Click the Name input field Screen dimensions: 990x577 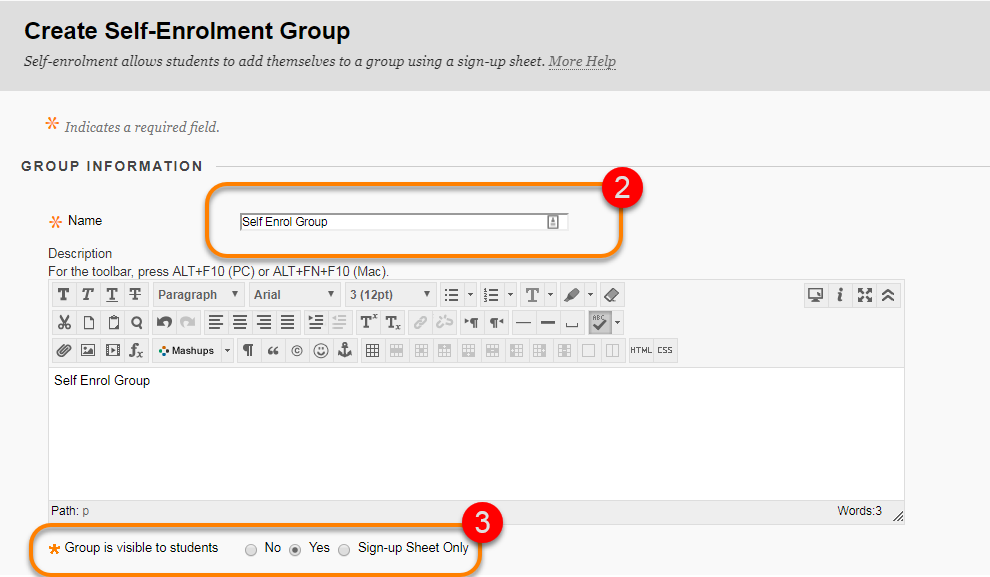404,222
